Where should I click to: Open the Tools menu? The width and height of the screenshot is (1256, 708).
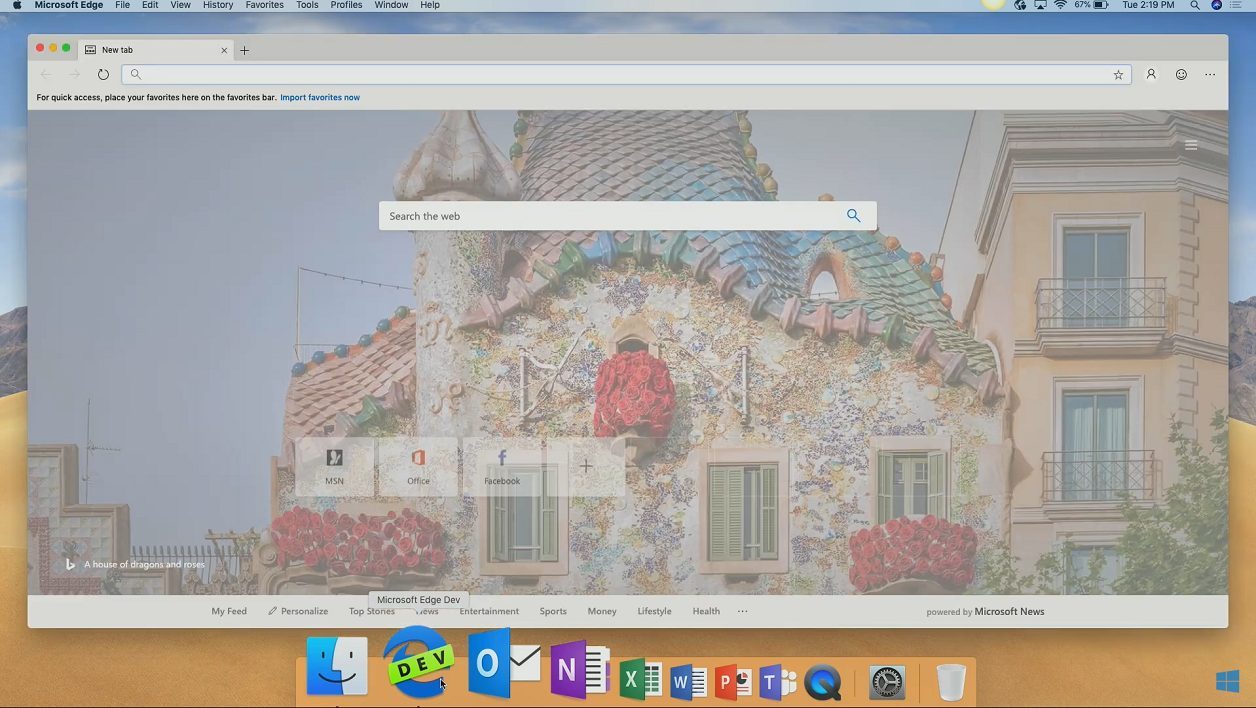(x=307, y=5)
